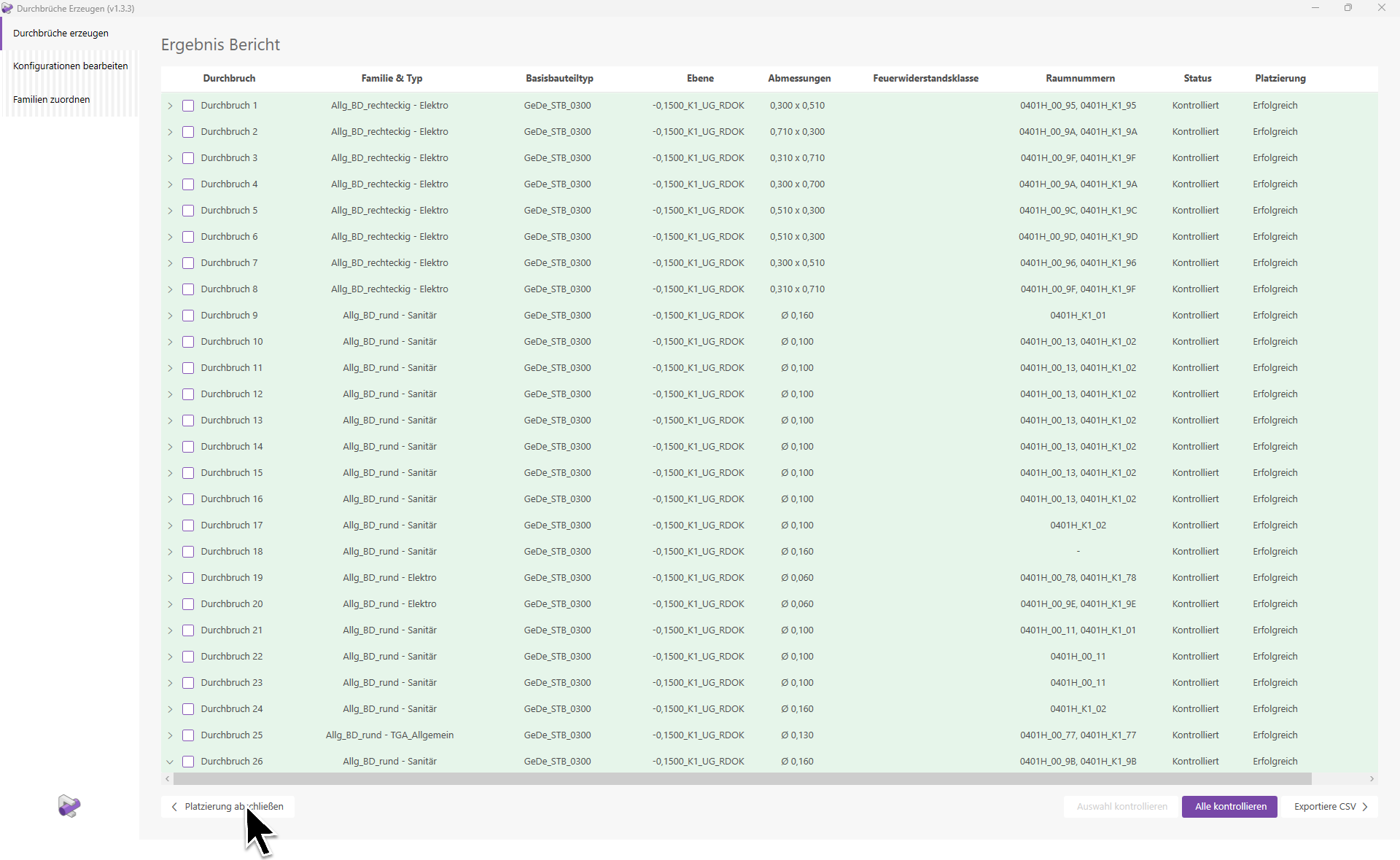Image resolution: width=1400 pixels, height=860 pixels.
Task: Tick the Durchbruch 25 checkbox
Action: point(188,735)
